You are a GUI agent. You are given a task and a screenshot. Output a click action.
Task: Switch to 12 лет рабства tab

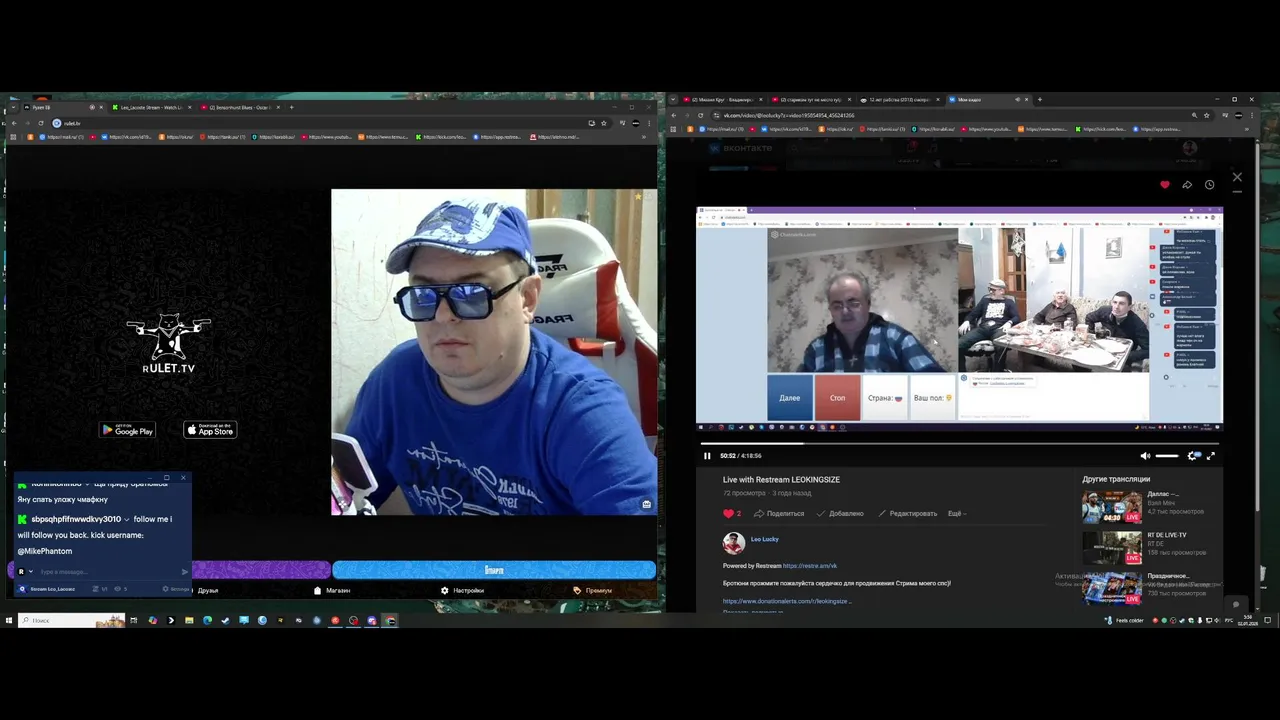898,100
